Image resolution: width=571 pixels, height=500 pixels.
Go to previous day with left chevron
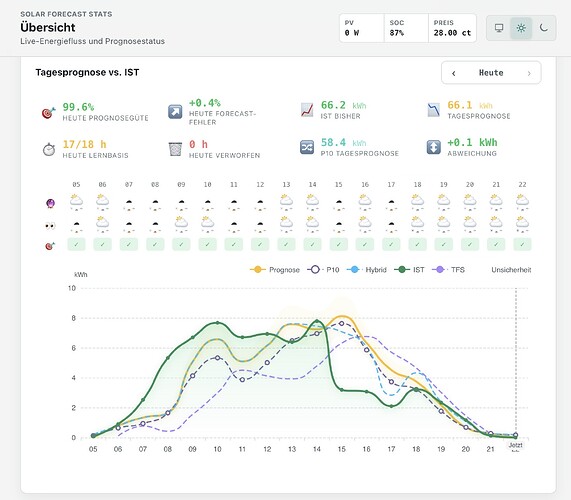(x=454, y=73)
